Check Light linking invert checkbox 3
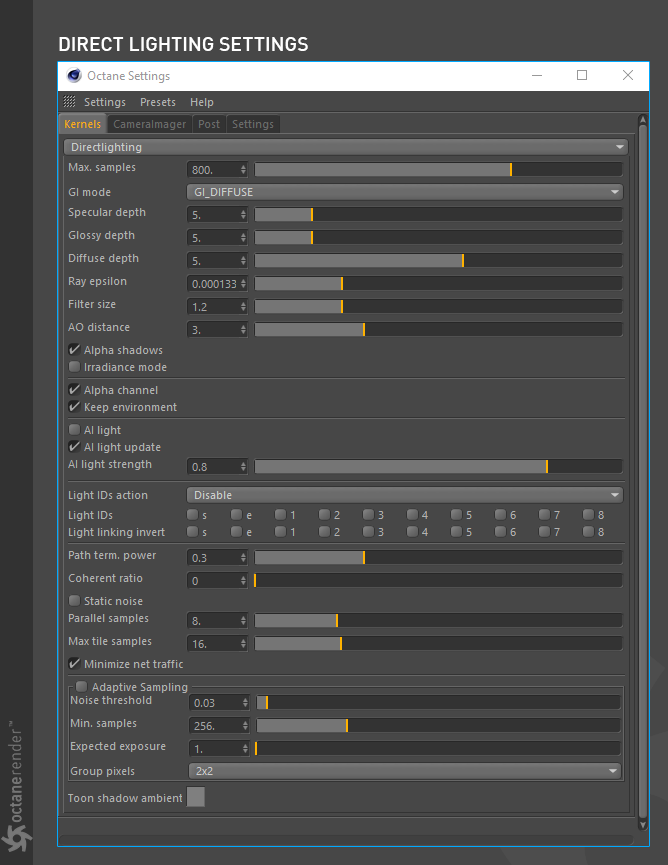668x865 pixels. tap(368, 532)
